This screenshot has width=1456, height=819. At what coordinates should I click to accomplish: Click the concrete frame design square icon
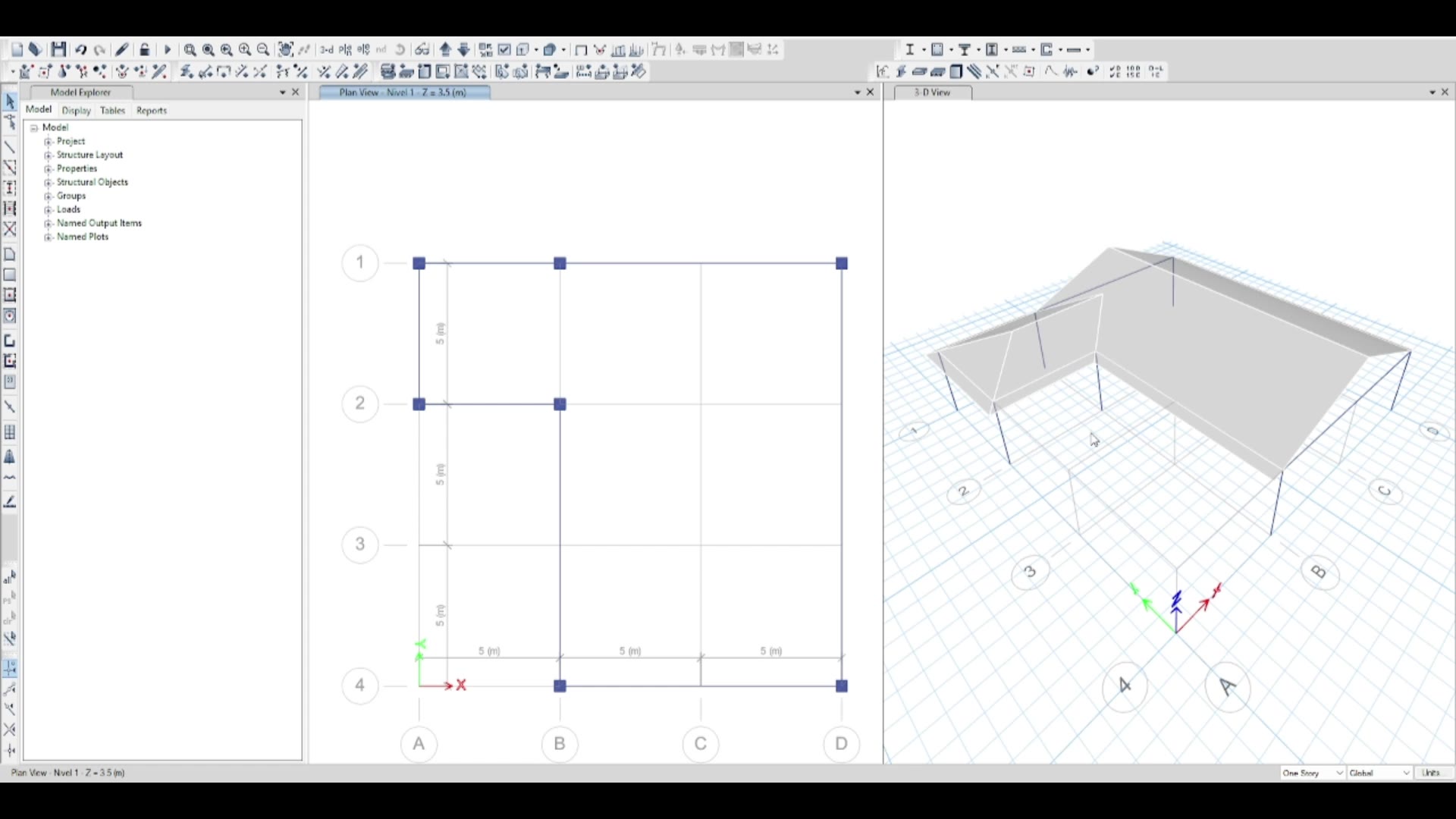click(937, 50)
